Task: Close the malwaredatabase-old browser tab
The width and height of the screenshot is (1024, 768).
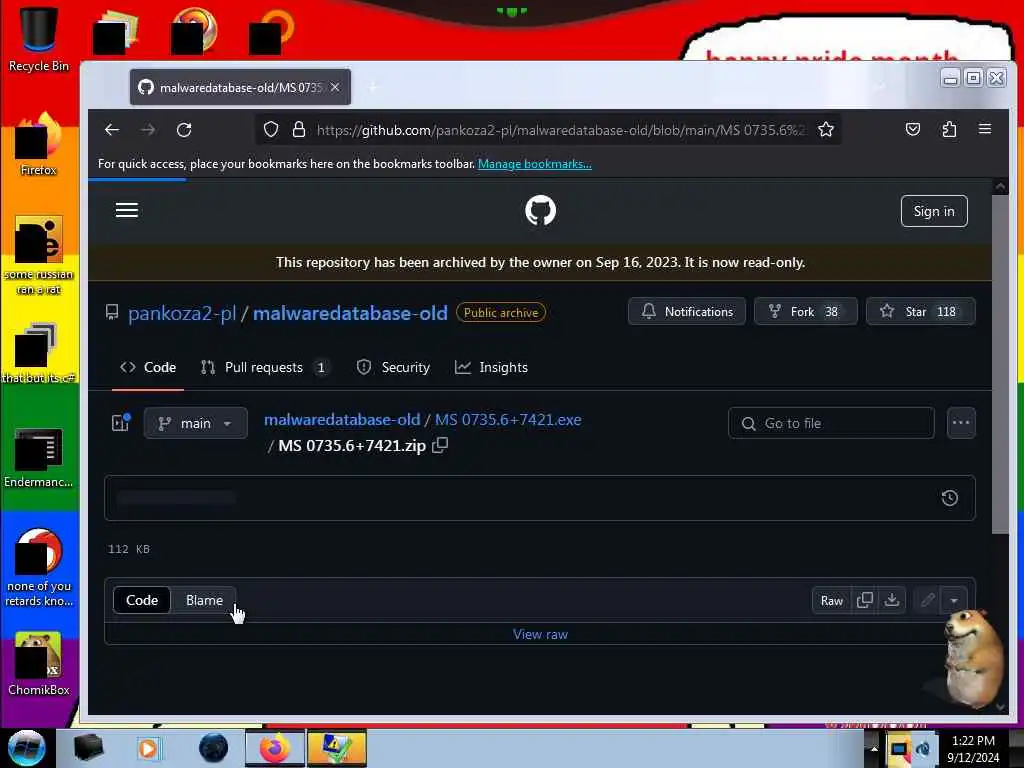Action: point(335,87)
